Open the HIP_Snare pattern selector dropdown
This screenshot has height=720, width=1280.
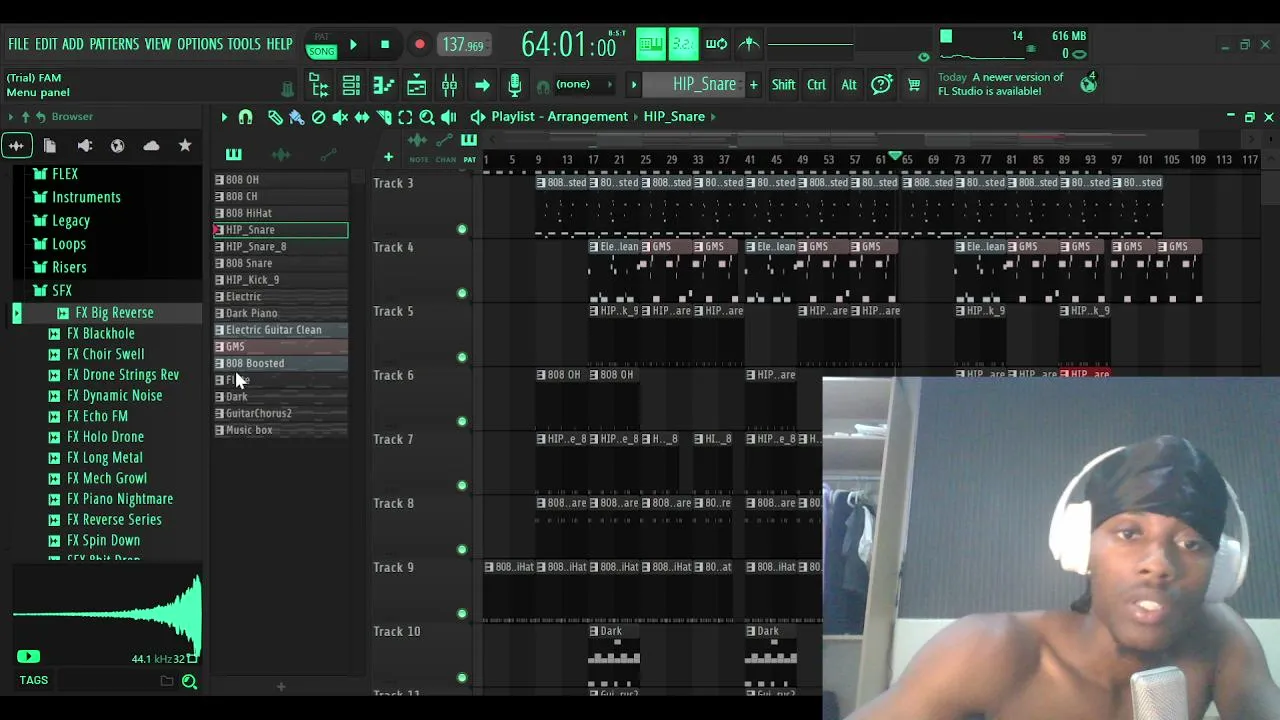click(x=694, y=84)
